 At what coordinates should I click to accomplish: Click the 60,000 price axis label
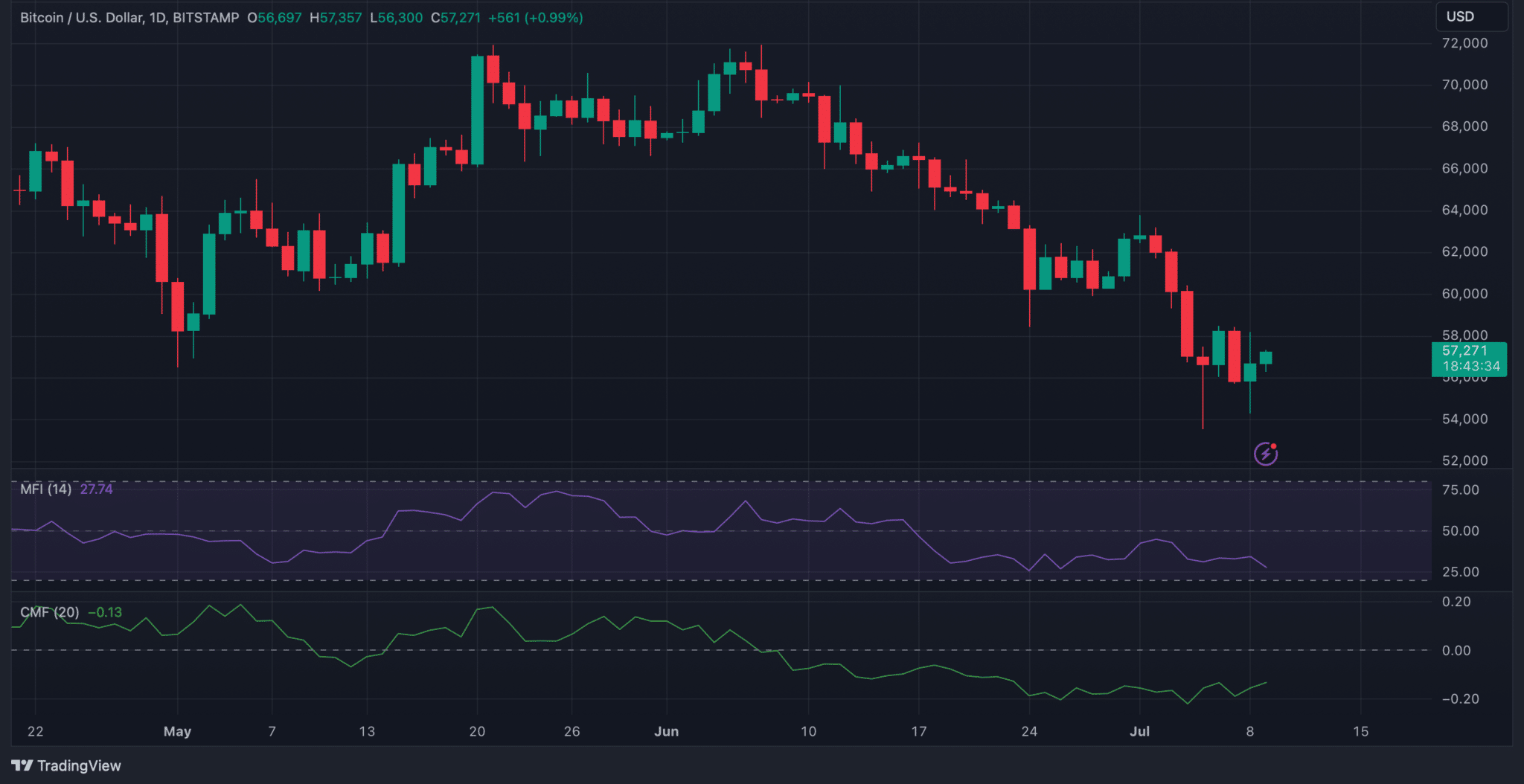pyautogui.click(x=1464, y=294)
